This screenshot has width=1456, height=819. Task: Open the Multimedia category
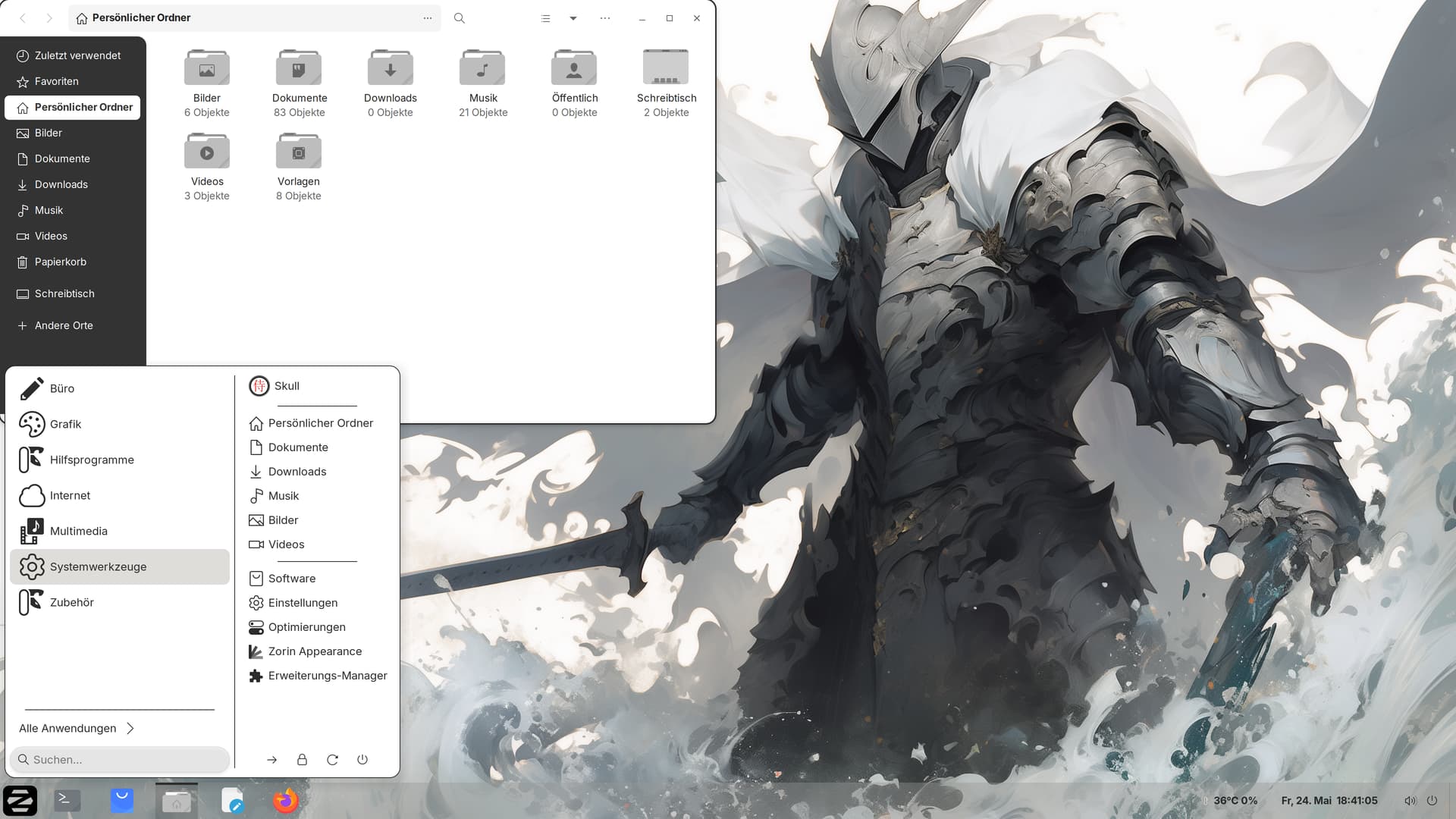tap(120, 531)
